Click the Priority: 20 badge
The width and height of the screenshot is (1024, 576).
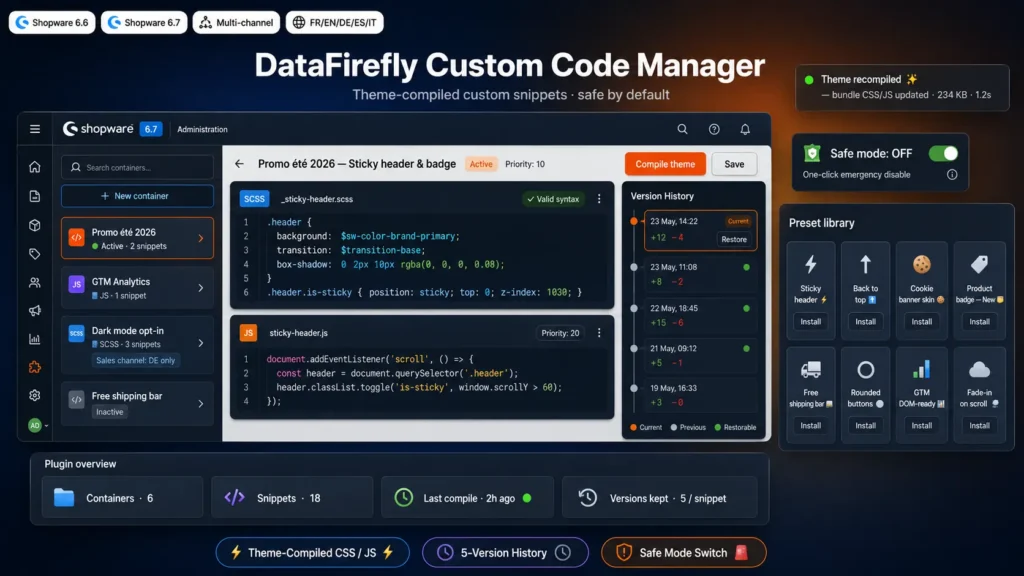(x=560, y=333)
